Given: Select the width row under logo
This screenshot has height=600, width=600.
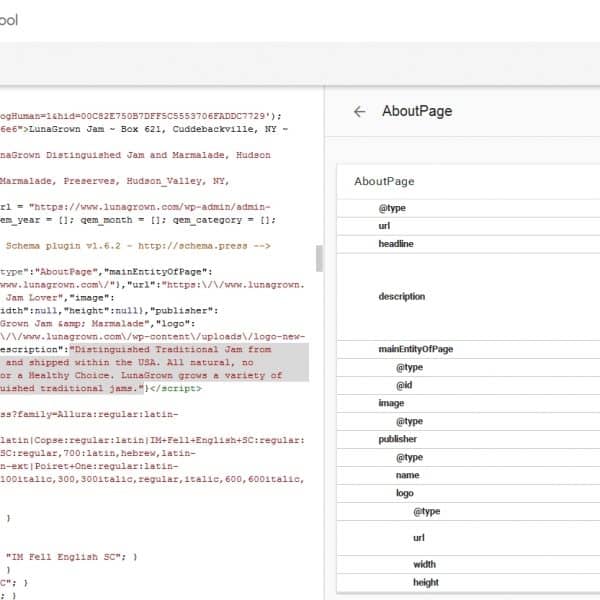Looking at the screenshot, I should [468, 564].
